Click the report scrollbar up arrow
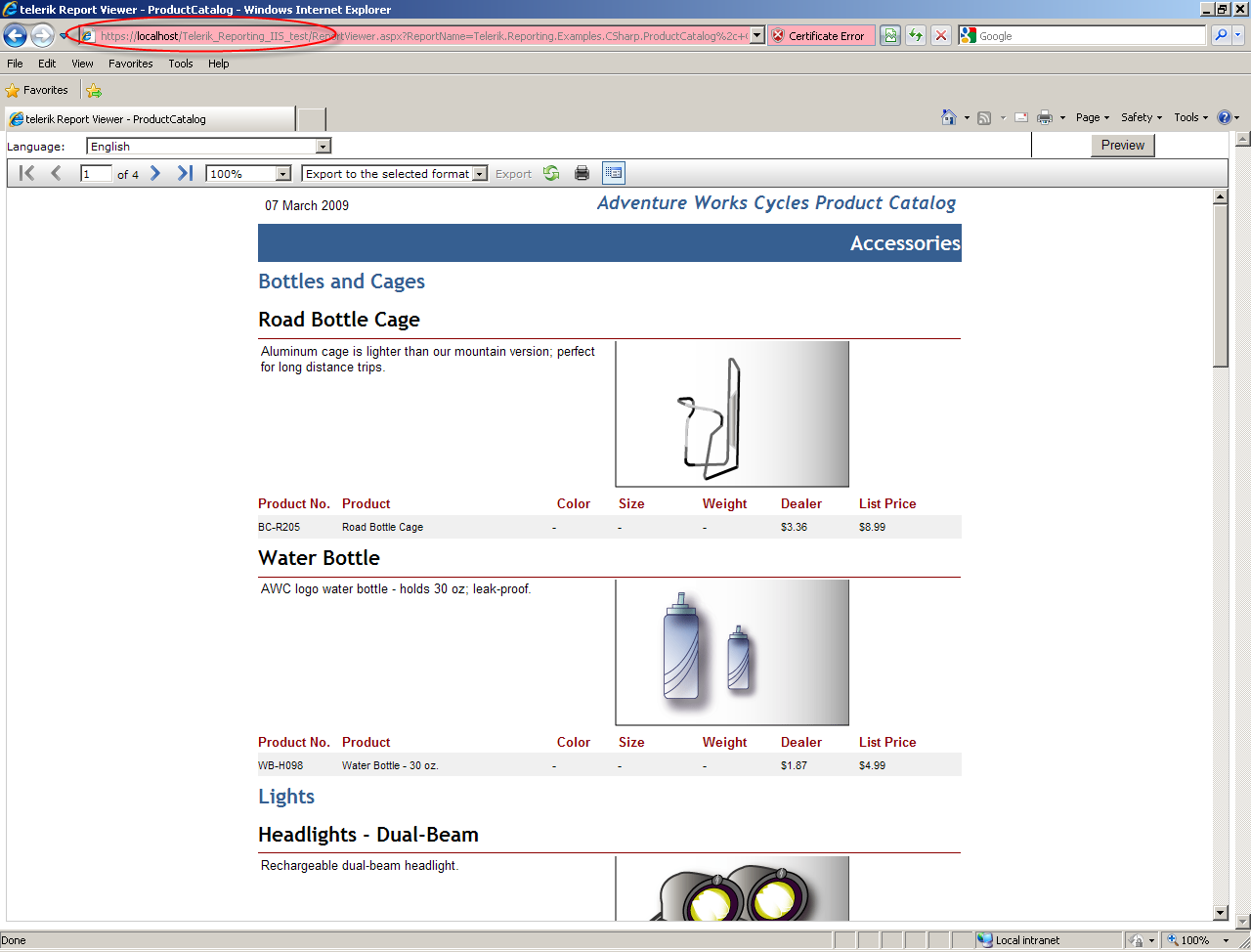1251x952 pixels. pyautogui.click(x=1220, y=196)
